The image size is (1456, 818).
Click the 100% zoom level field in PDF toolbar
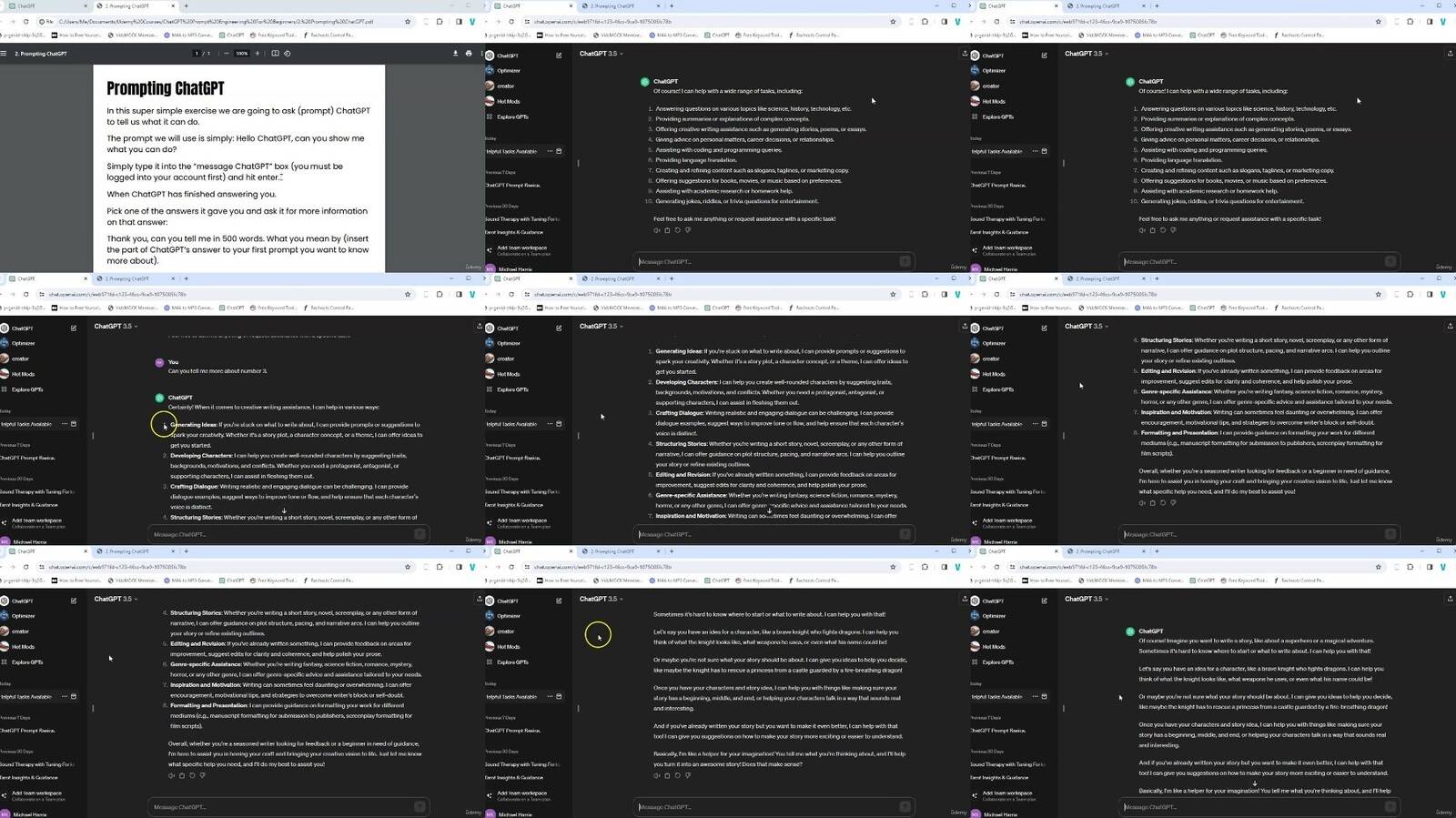point(242,54)
